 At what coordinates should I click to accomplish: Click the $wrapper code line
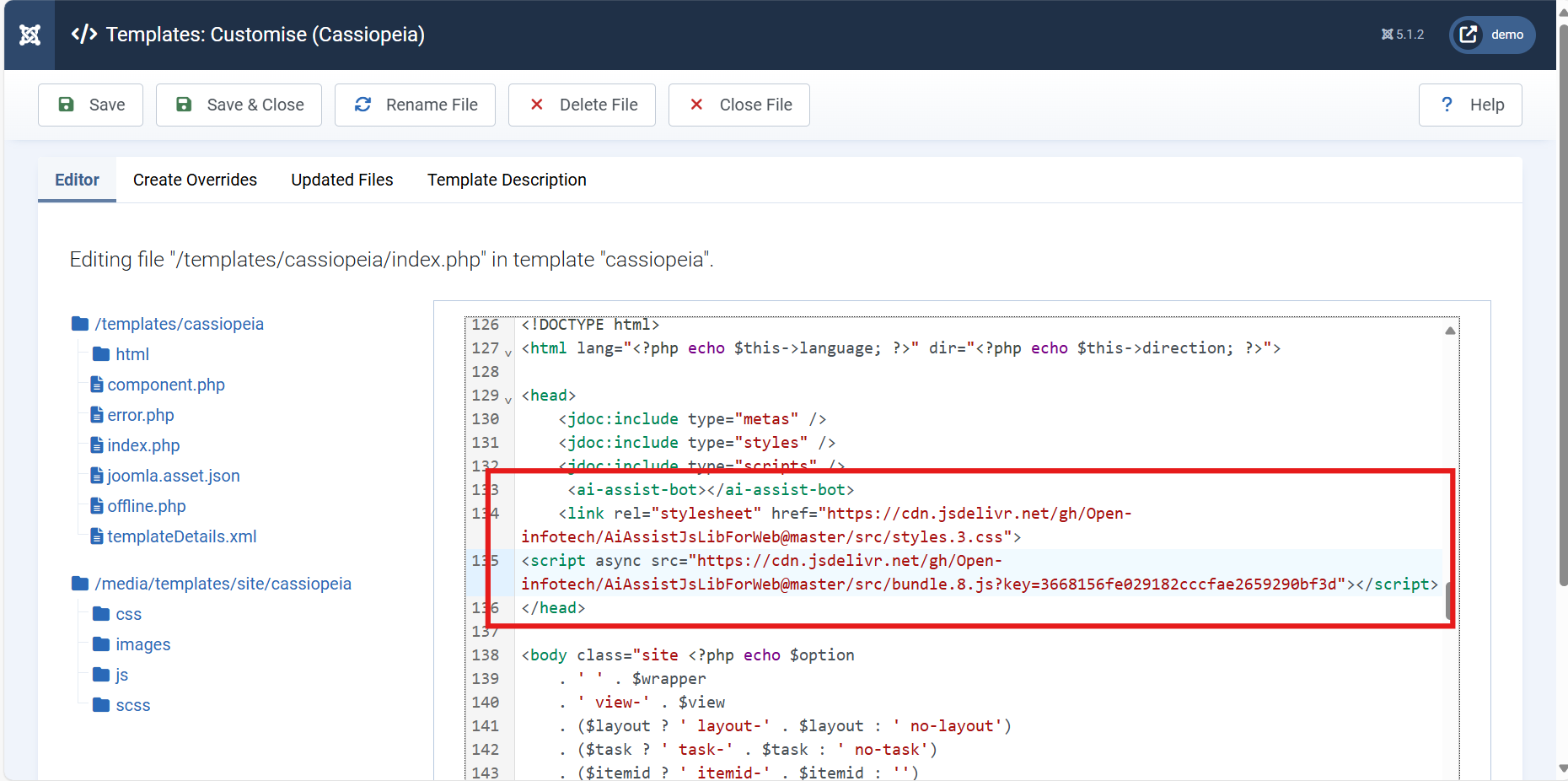coord(632,679)
